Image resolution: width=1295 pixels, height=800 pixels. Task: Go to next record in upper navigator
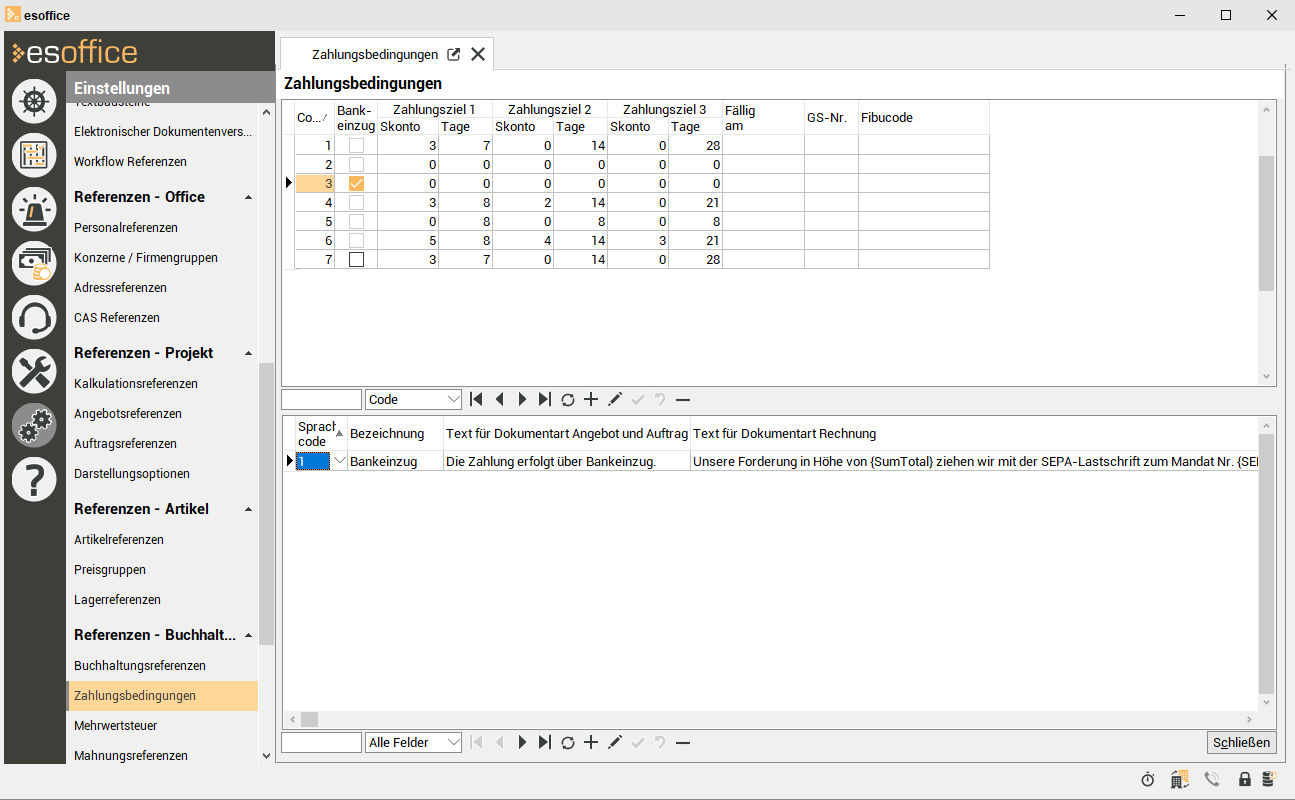pyautogui.click(x=522, y=399)
